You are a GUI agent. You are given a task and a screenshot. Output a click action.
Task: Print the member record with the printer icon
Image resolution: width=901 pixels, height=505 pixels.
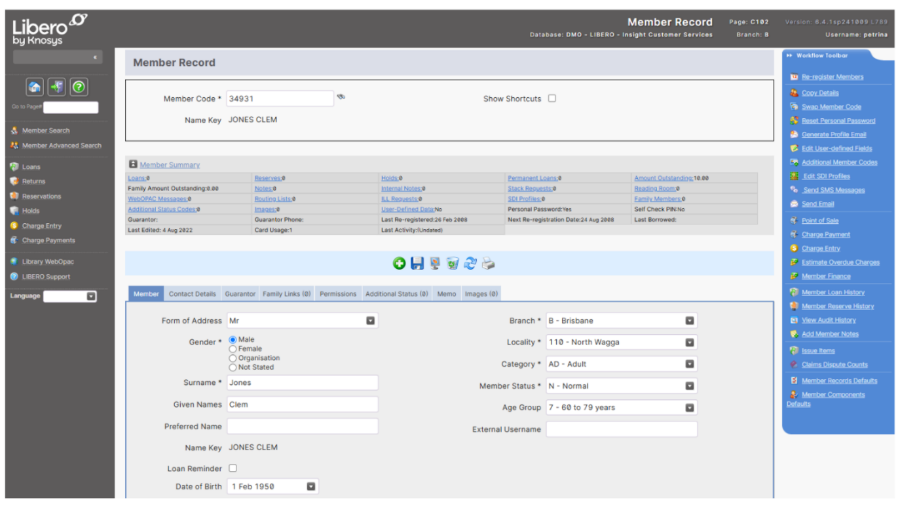tap(488, 263)
